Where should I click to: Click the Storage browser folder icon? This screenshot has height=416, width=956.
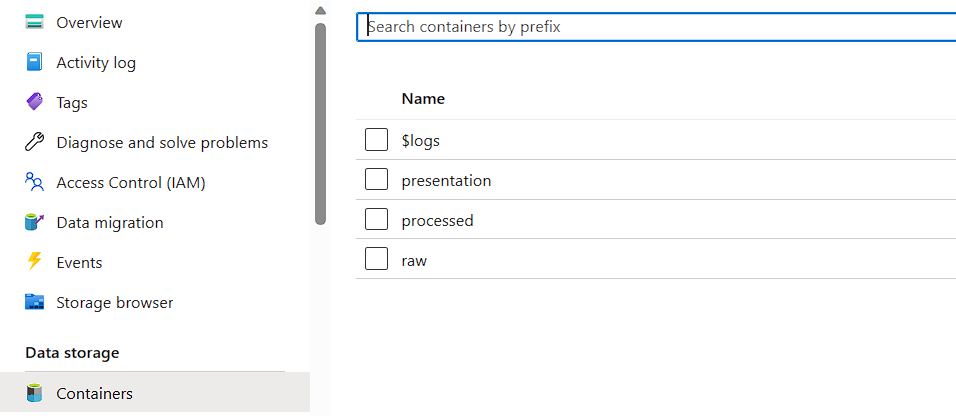click(x=35, y=302)
